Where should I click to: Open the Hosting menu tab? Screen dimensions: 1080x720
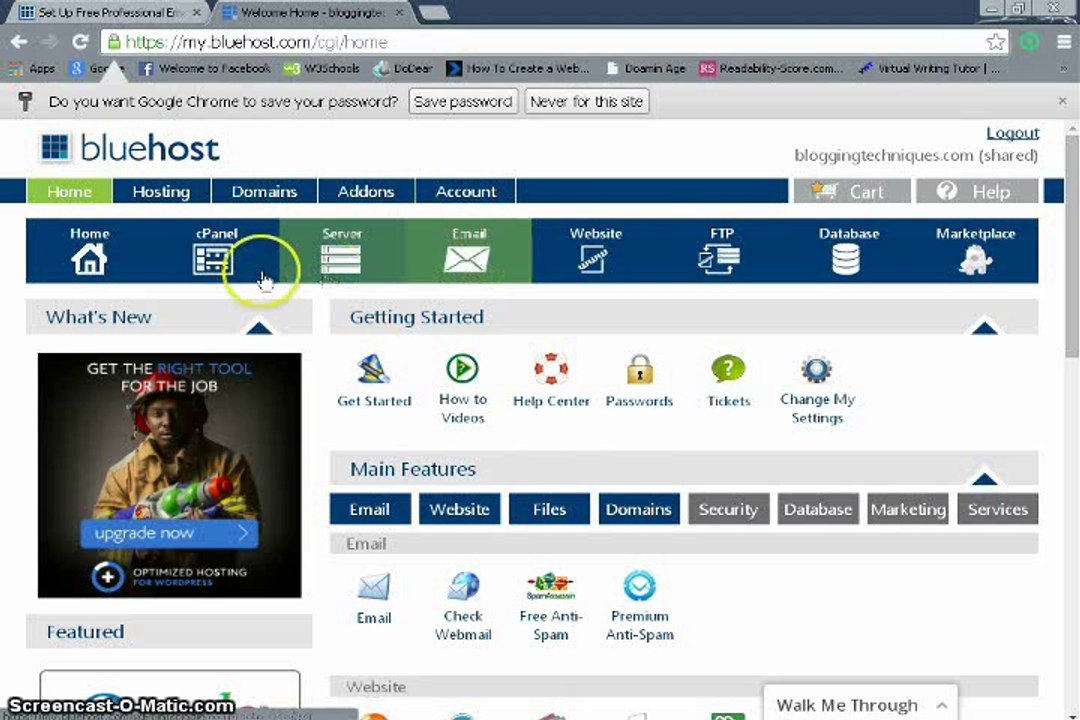[x=161, y=191]
